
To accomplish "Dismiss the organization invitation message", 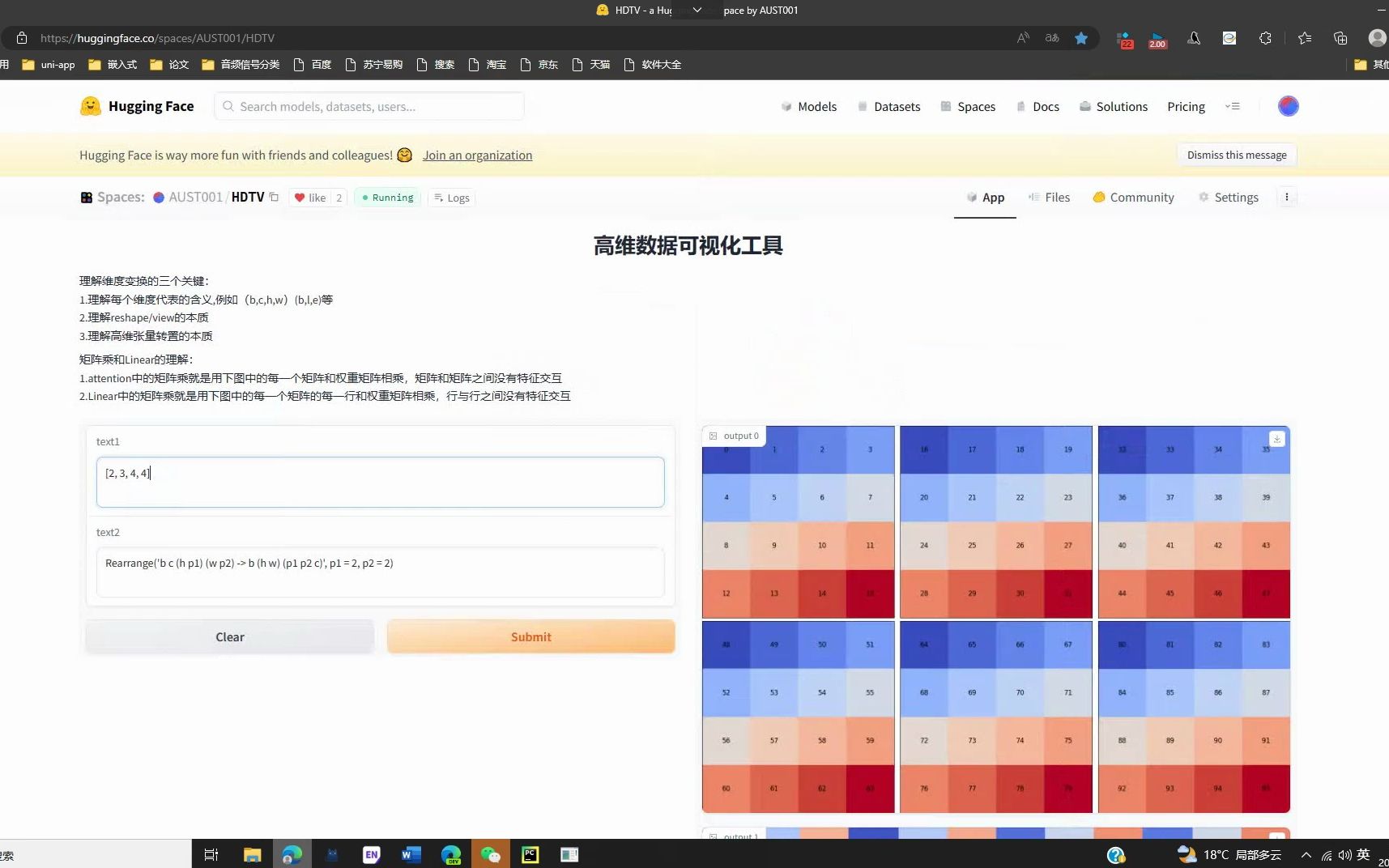I will tap(1237, 155).
